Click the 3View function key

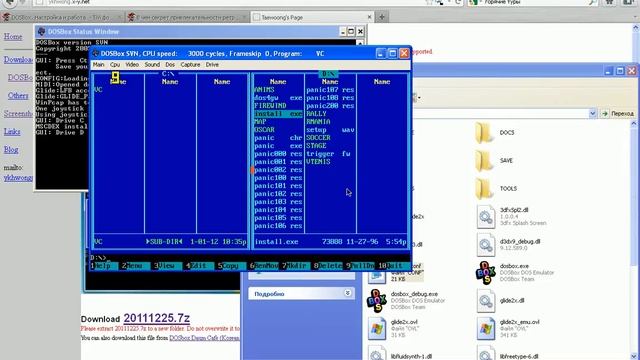point(167,266)
